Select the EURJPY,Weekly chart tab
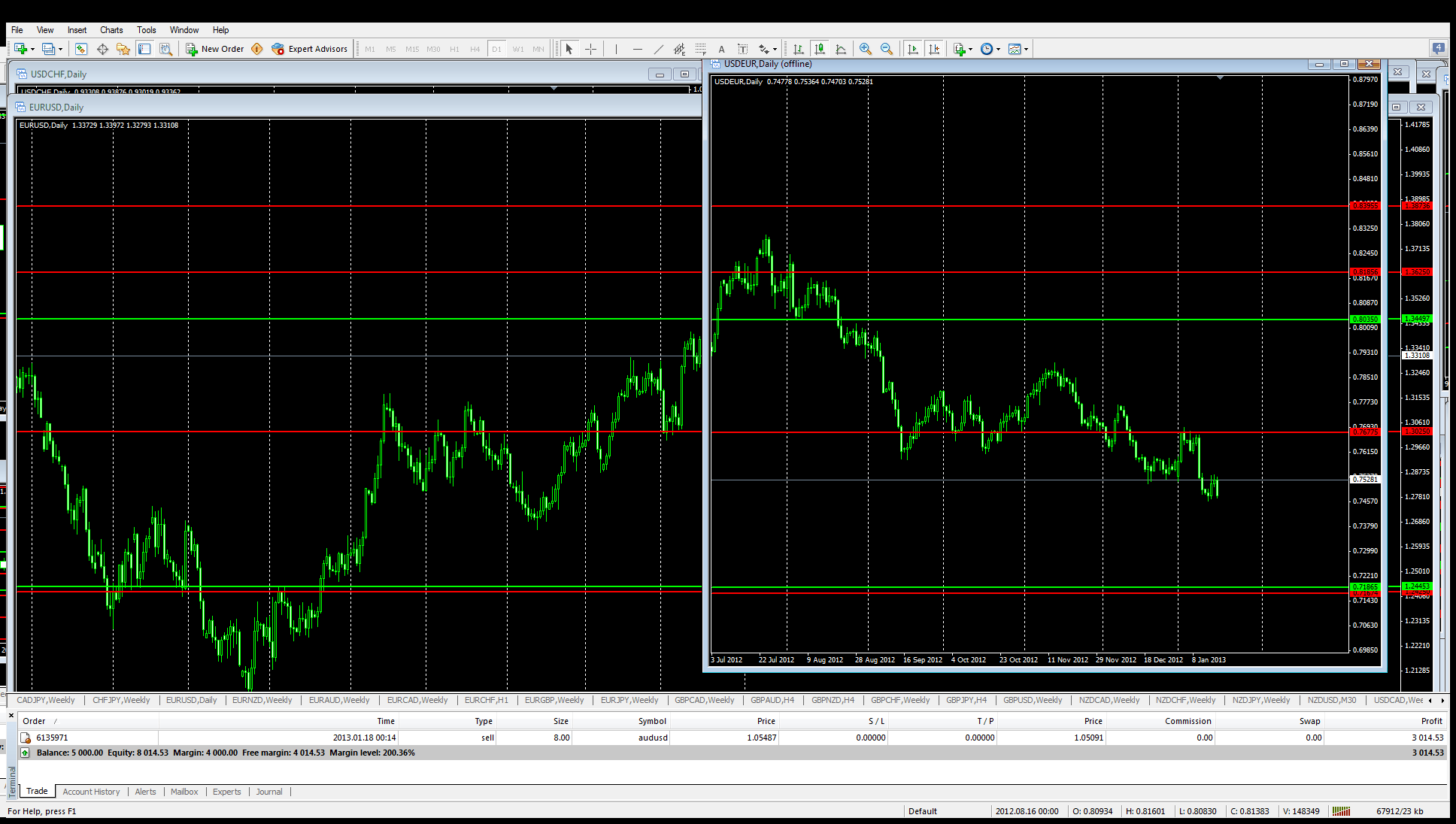The width and height of the screenshot is (1456, 824). click(629, 700)
